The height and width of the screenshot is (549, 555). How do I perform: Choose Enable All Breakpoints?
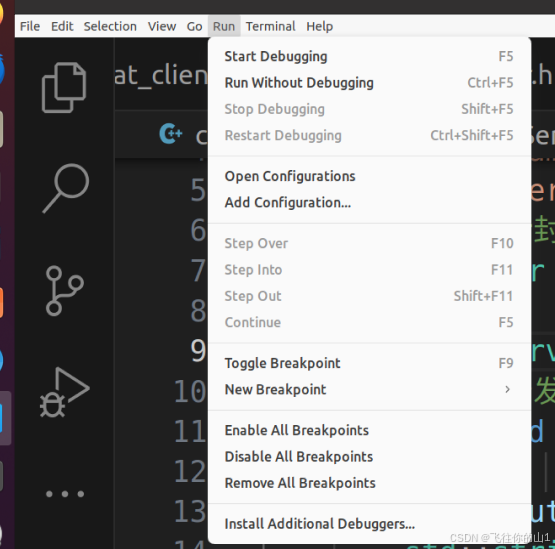pos(369,430)
